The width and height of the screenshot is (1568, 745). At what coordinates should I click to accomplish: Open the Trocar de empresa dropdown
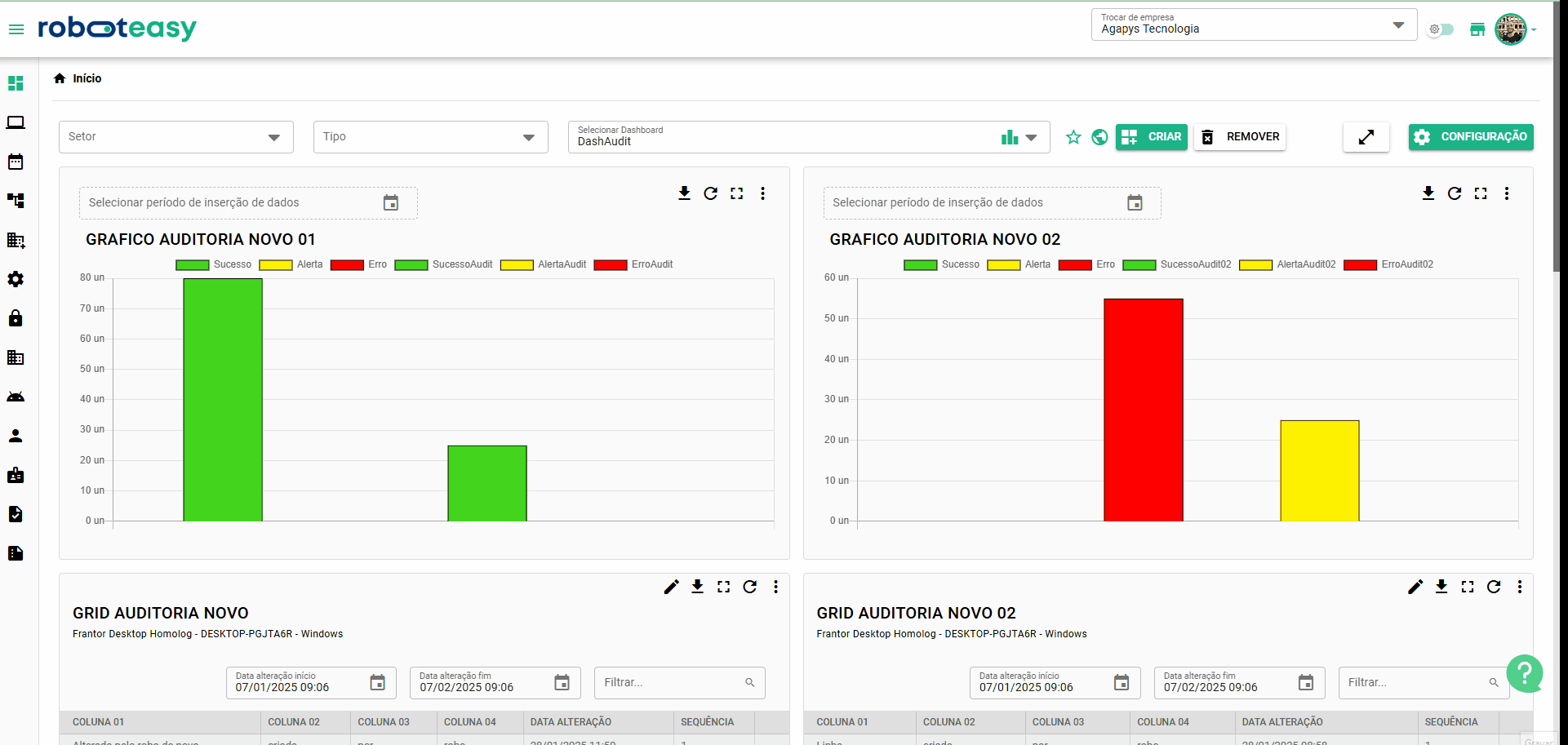1253,25
